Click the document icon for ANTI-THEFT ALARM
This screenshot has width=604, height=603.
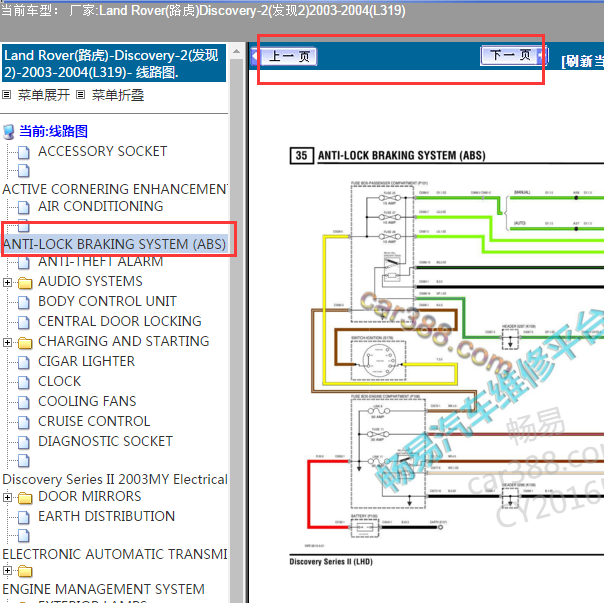(23, 262)
